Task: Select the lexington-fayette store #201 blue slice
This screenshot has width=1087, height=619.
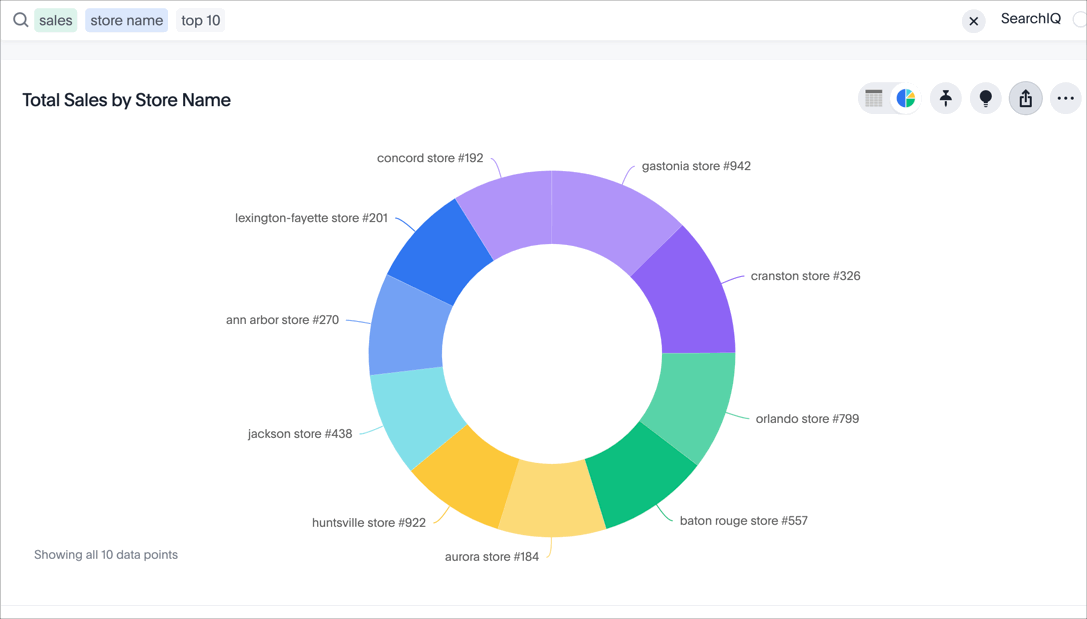Action: pyautogui.click(x=438, y=252)
